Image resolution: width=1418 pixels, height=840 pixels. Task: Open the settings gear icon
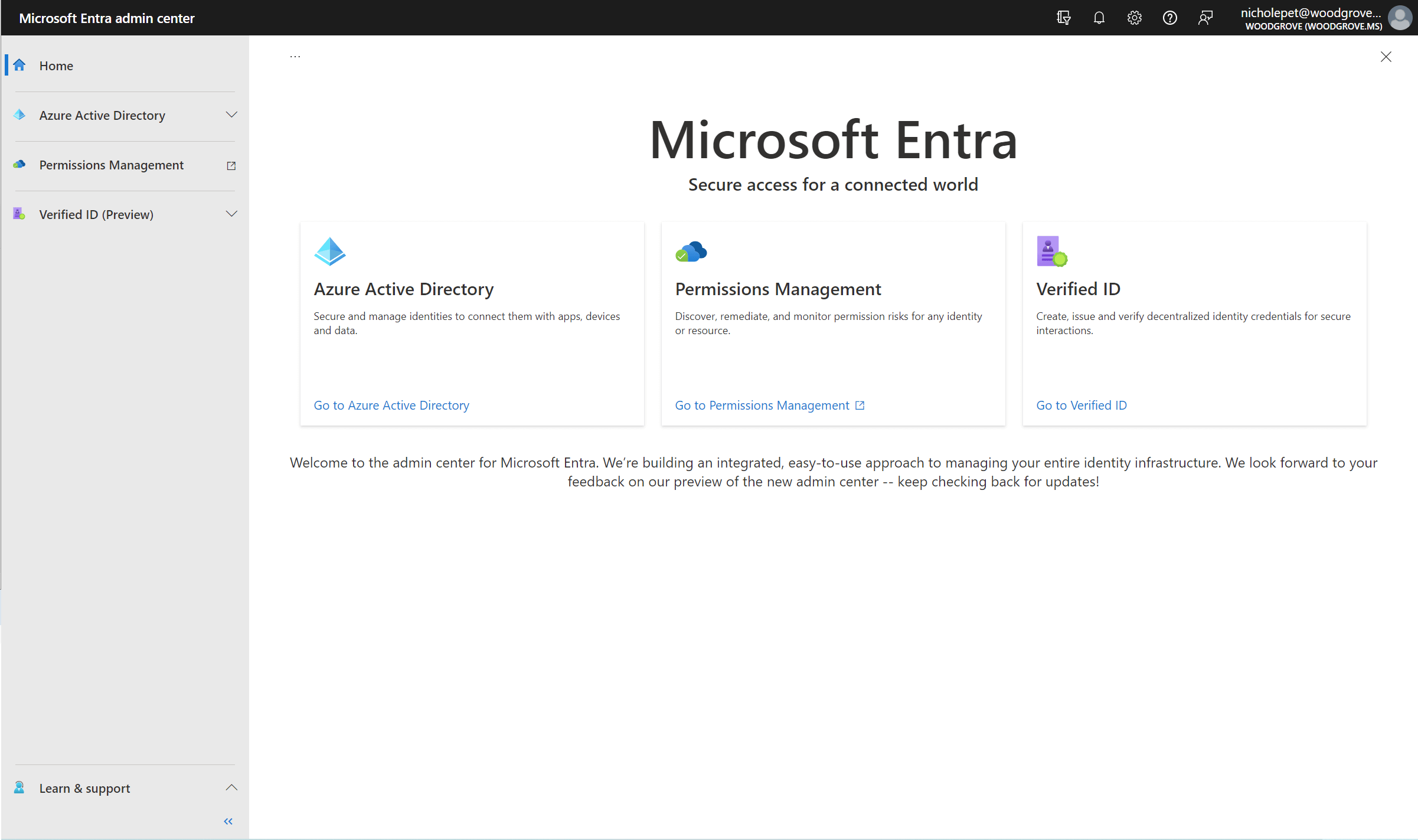(x=1134, y=18)
